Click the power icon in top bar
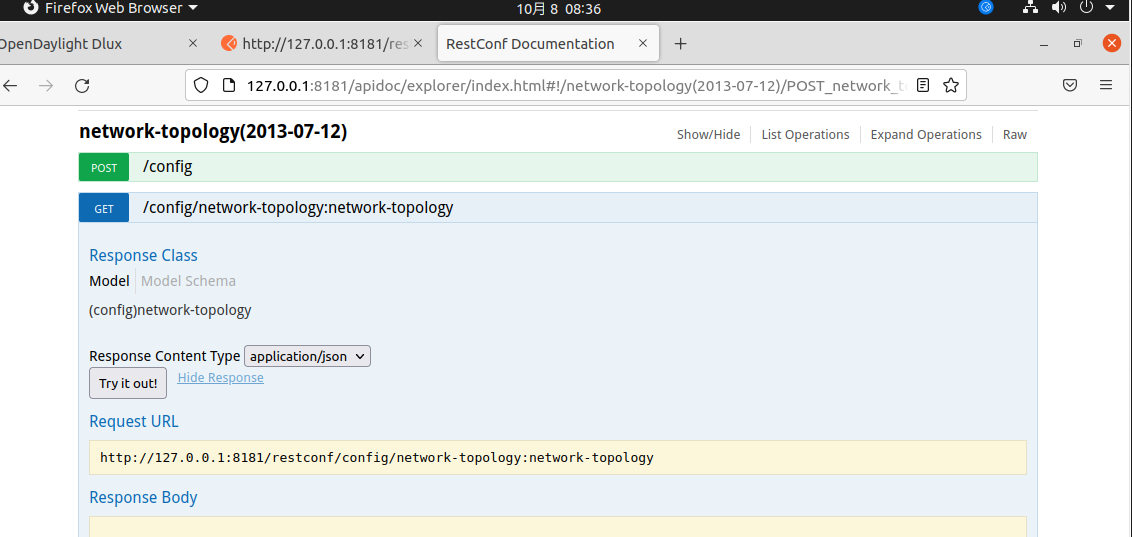 click(1087, 8)
